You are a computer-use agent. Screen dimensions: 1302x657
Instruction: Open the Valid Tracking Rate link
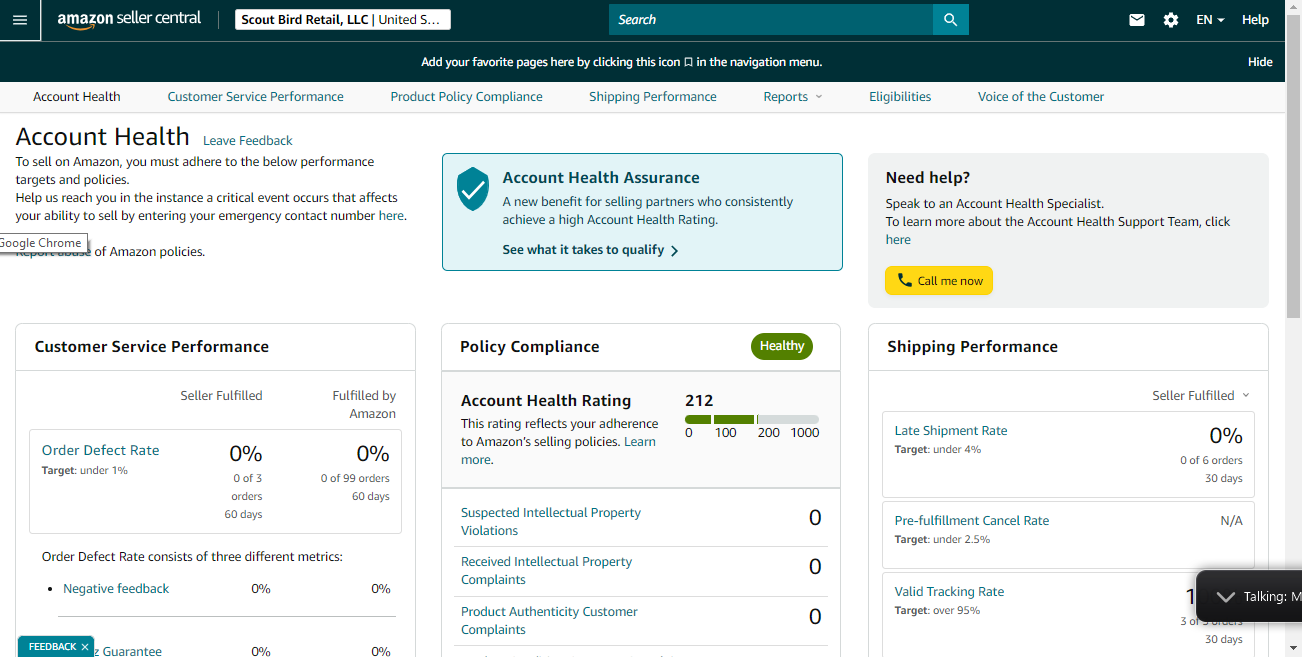[x=949, y=592]
